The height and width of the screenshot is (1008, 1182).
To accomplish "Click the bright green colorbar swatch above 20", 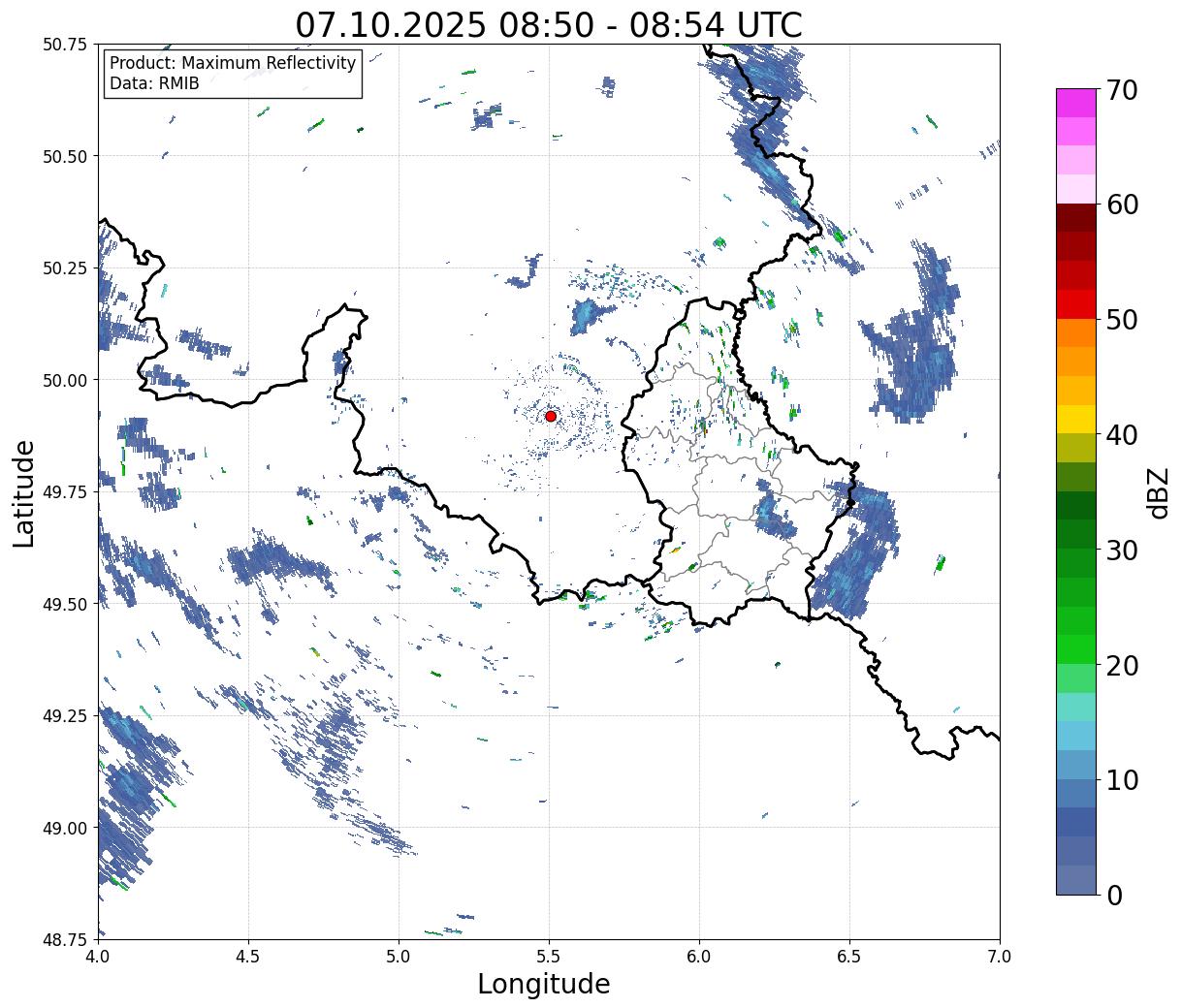I will pyautogui.click(x=1076, y=649).
